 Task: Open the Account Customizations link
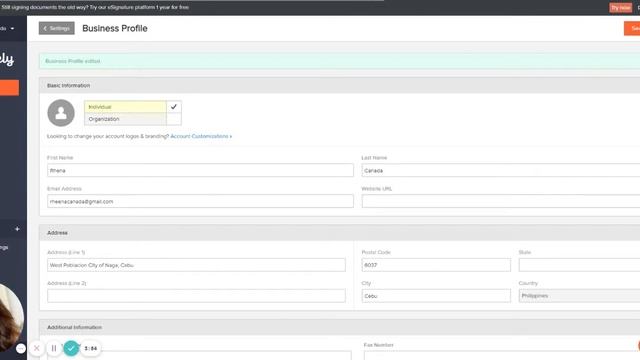pyautogui.click(x=201, y=136)
